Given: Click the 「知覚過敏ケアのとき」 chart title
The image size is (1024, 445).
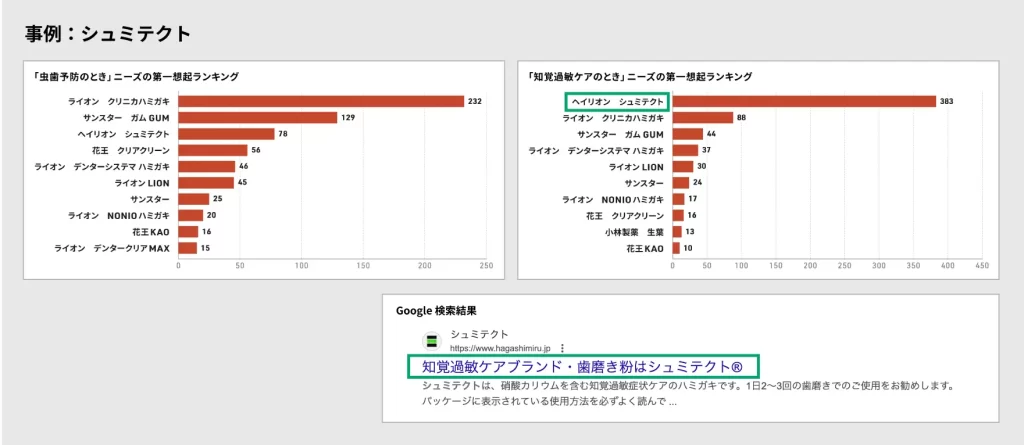Looking at the screenshot, I should pos(642,76).
